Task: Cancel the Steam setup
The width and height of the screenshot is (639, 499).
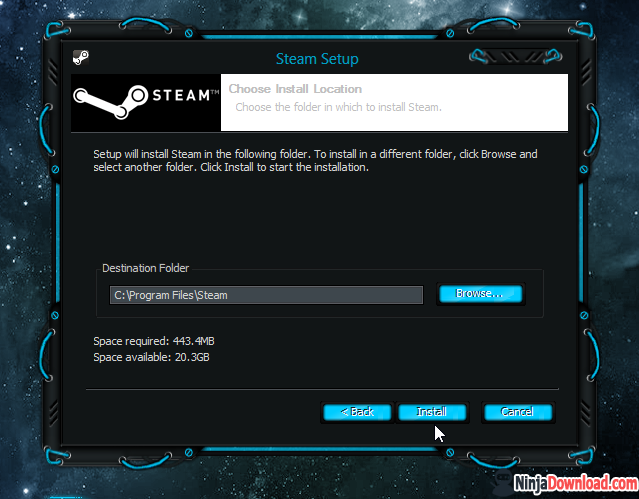Action: pyautogui.click(x=518, y=412)
